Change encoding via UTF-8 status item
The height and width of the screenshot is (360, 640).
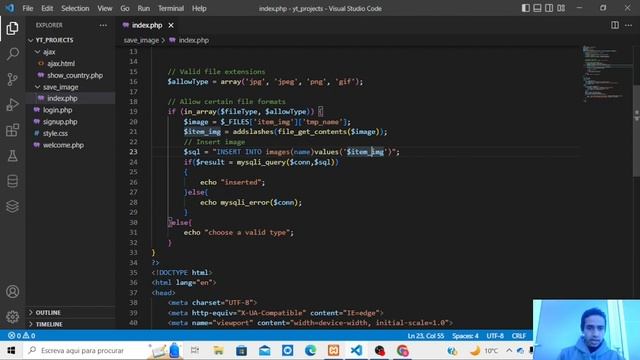[x=495, y=336]
